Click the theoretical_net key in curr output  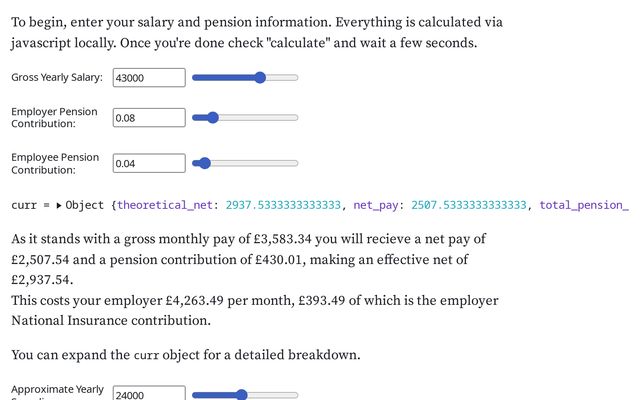coord(167,206)
